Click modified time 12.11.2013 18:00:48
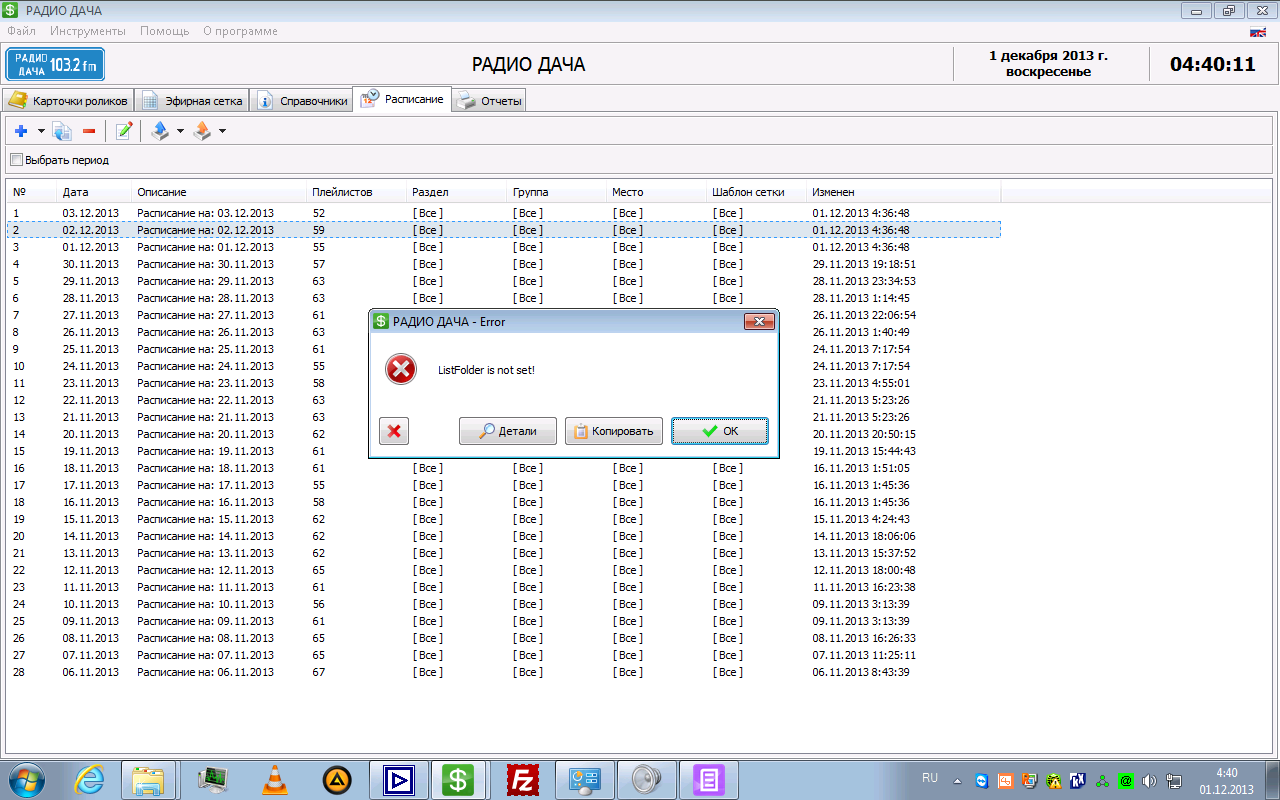This screenshot has width=1280, height=800. tap(863, 570)
